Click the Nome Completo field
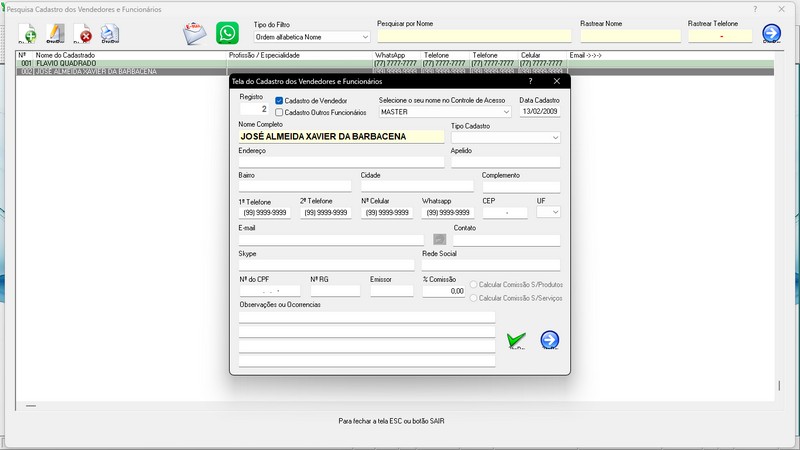The image size is (800, 450). 341,136
